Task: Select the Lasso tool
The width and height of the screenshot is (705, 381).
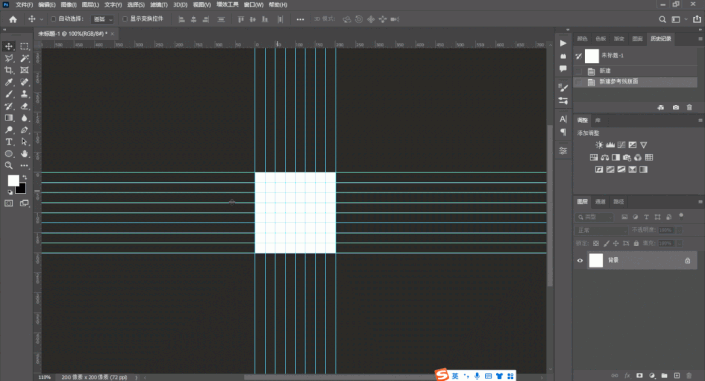Action: [x=9, y=58]
